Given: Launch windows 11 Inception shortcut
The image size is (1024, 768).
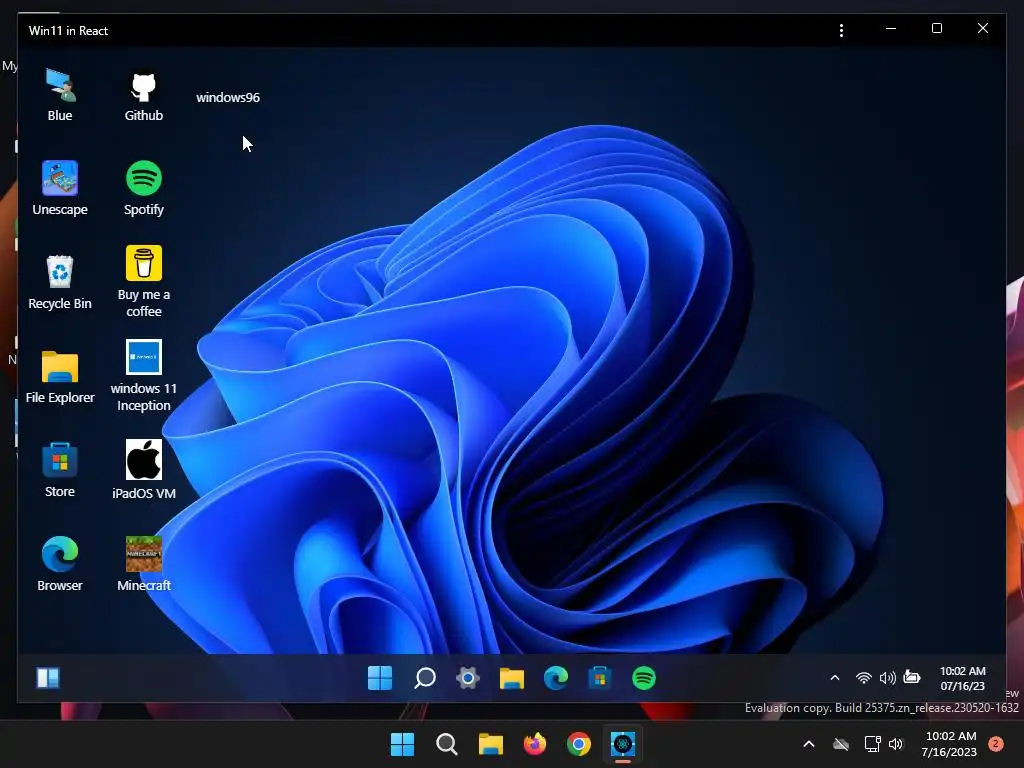Looking at the screenshot, I should 144,376.
